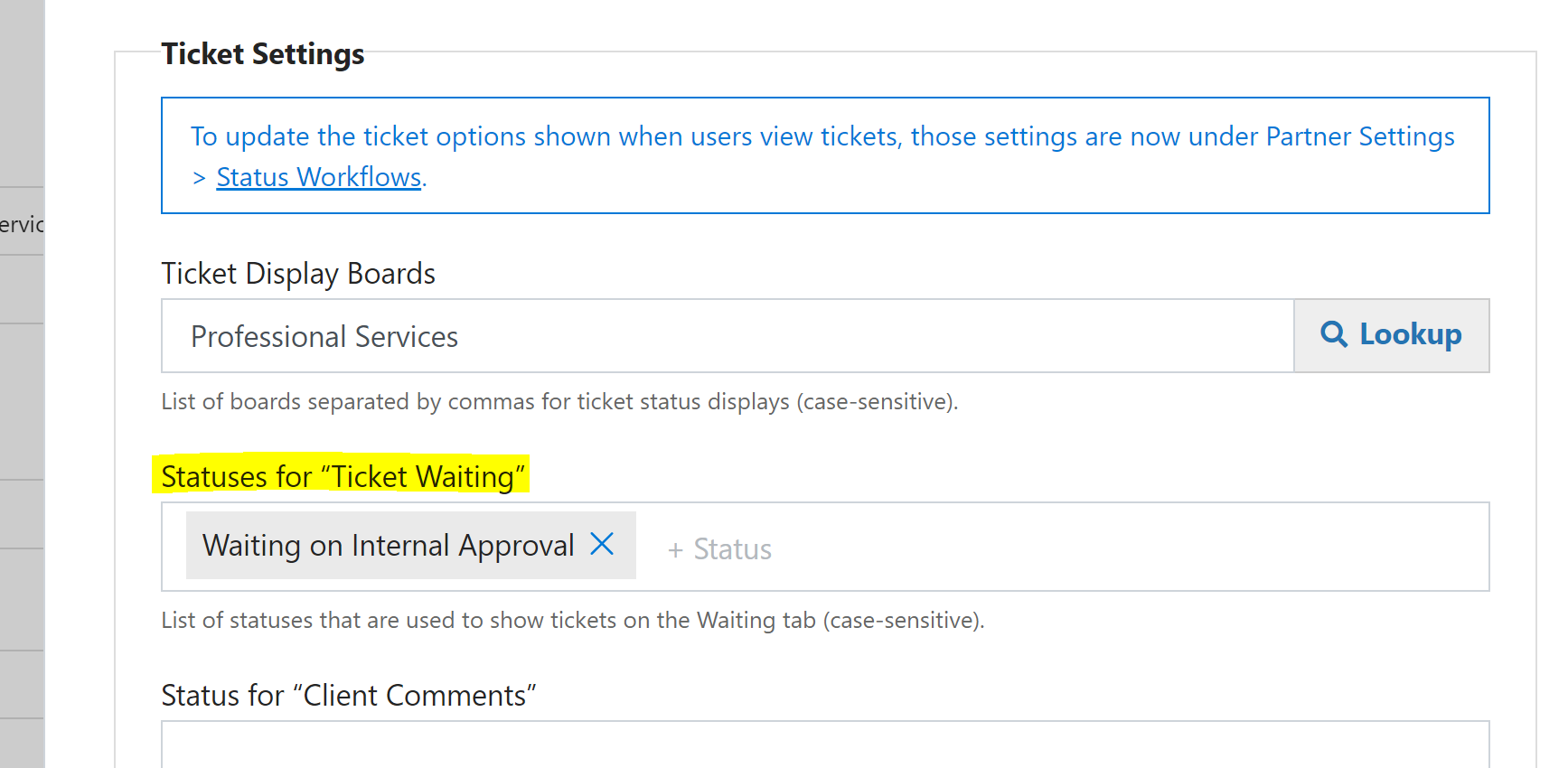Viewport: 1568px width, 768px height.
Task: Open the Status Workflows link
Action: coord(319,177)
